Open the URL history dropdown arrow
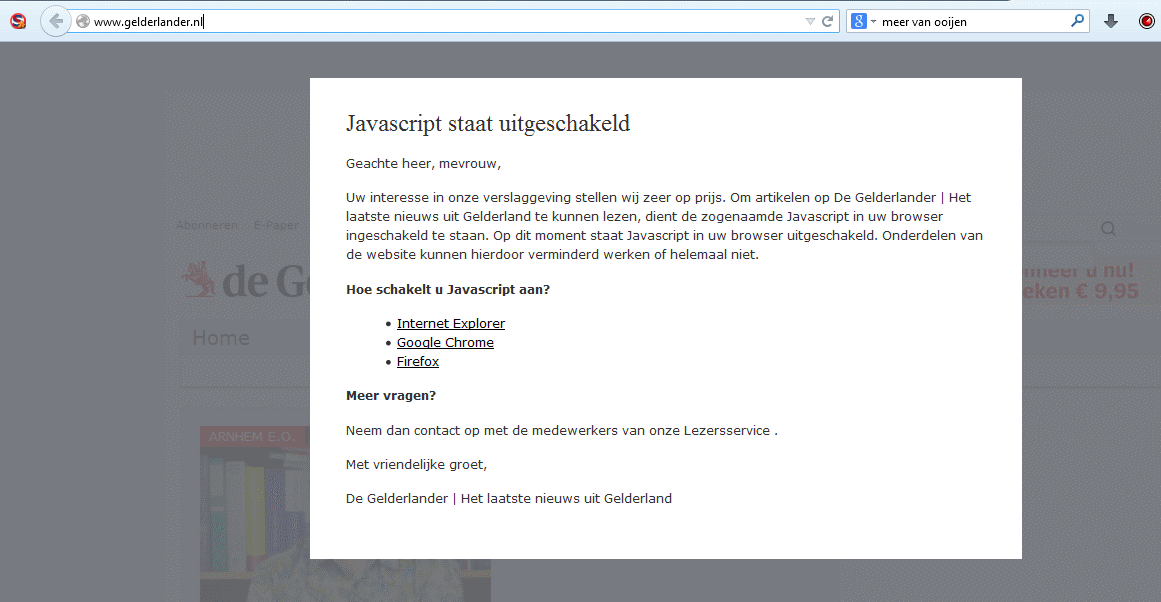Screen dimensions: 1161x602 [810, 21]
